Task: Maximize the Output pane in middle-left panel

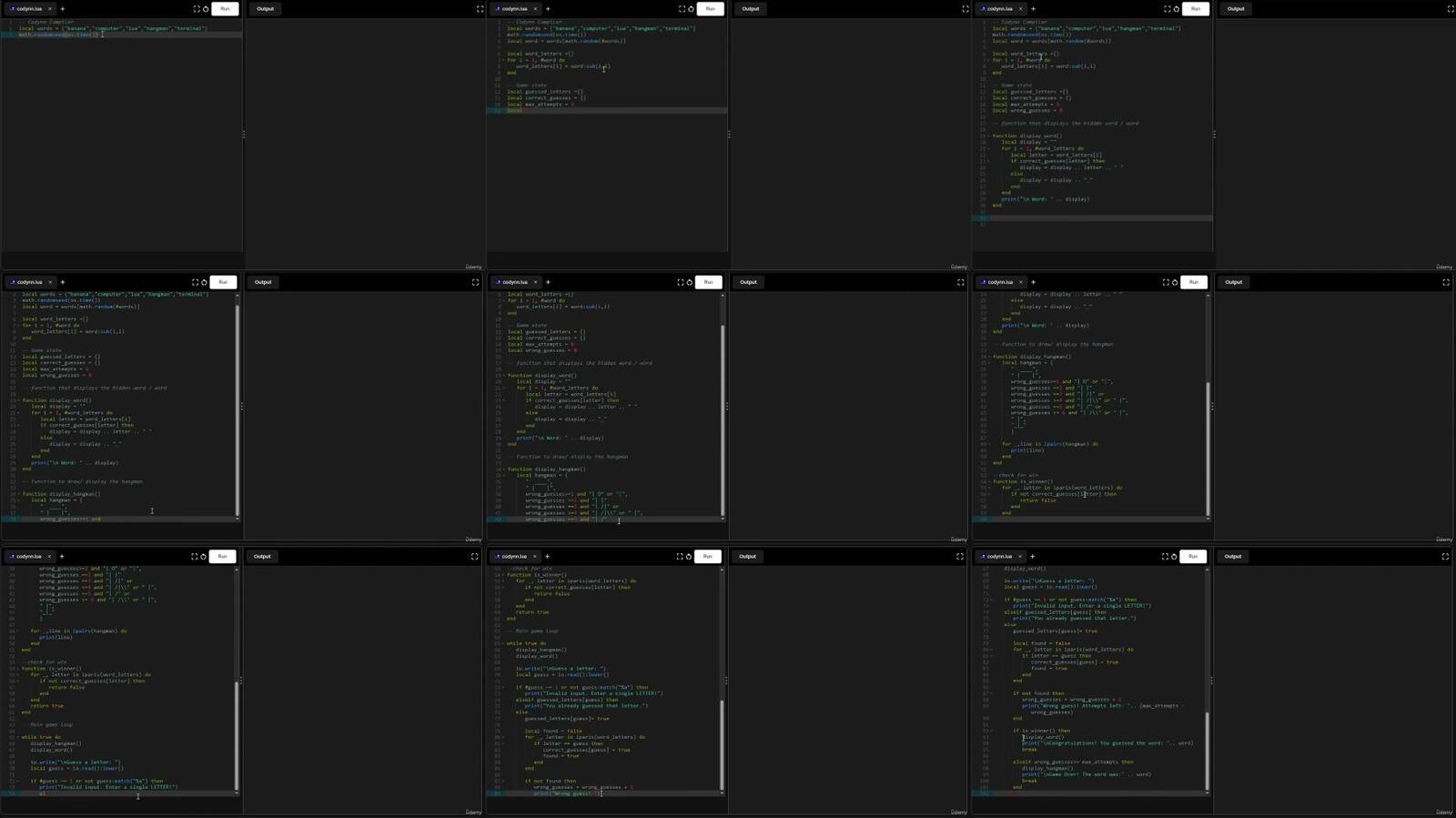Action: [475, 282]
